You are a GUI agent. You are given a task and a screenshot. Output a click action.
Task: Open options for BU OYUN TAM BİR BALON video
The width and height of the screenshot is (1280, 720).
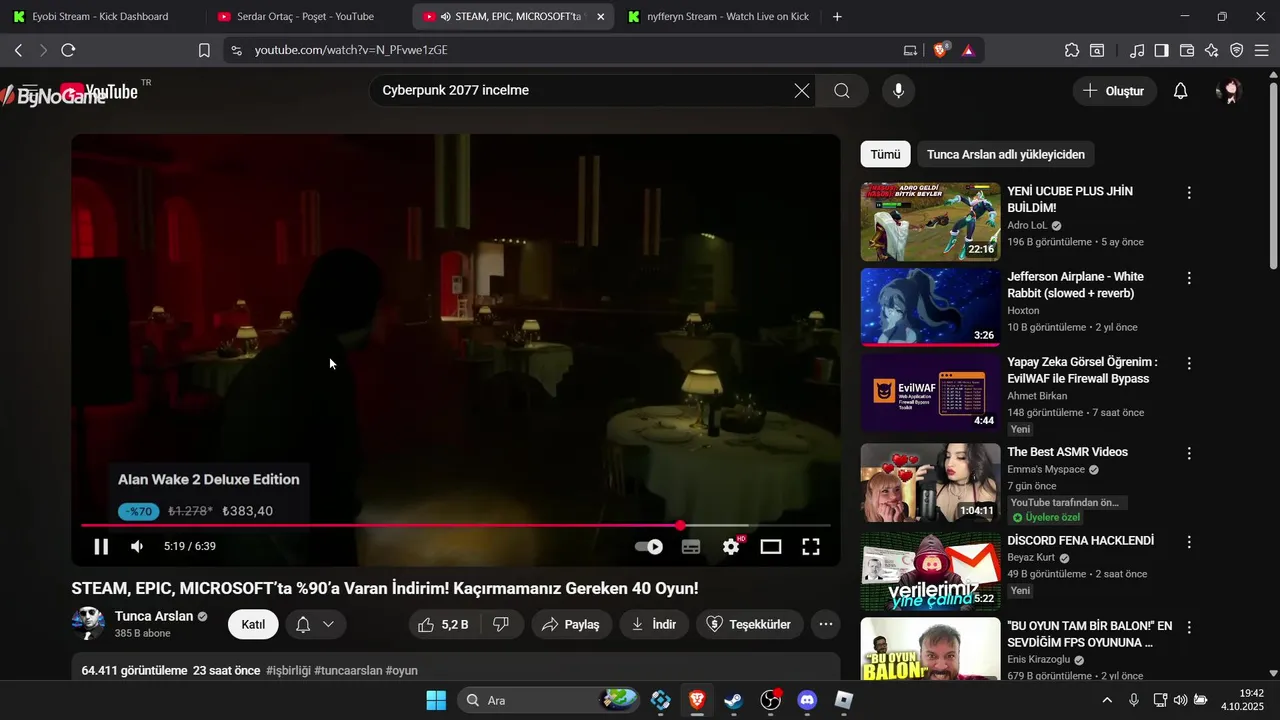coord(1189,627)
